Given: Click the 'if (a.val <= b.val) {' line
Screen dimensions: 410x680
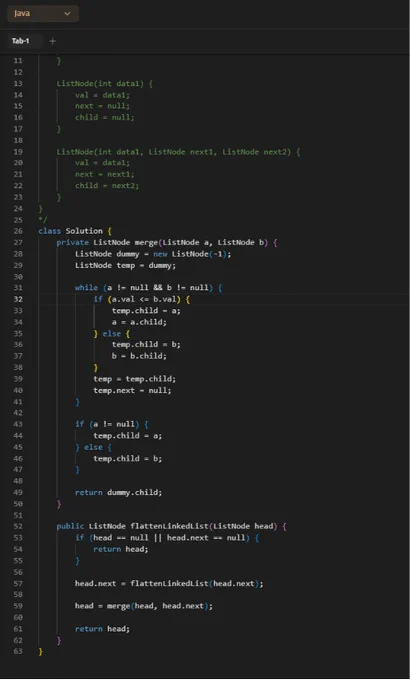Looking at the screenshot, I should (x=141, y=299).
